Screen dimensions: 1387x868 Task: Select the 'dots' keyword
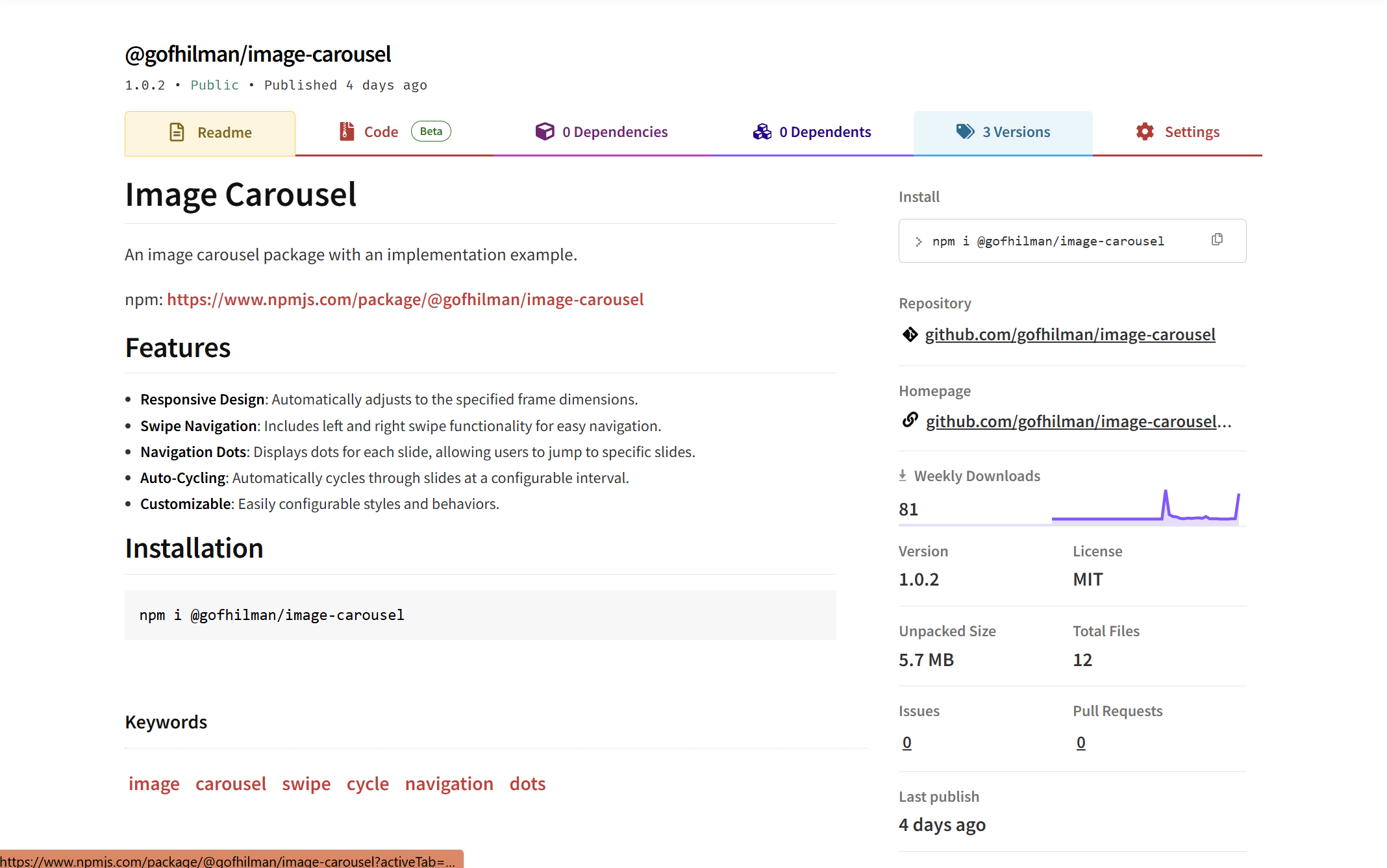click(527, 784)
